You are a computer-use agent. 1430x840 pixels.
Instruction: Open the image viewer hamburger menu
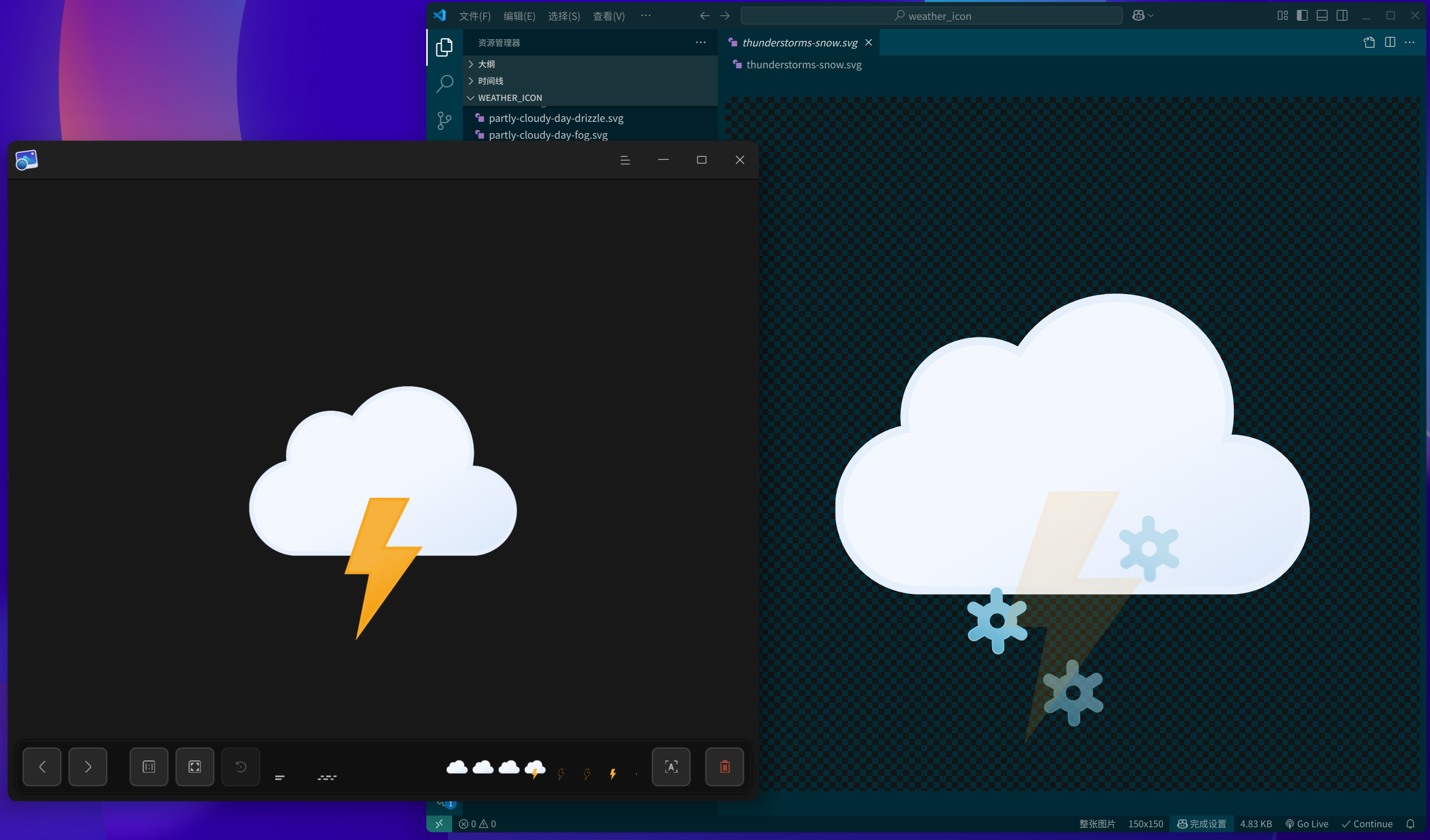point(625,161)
